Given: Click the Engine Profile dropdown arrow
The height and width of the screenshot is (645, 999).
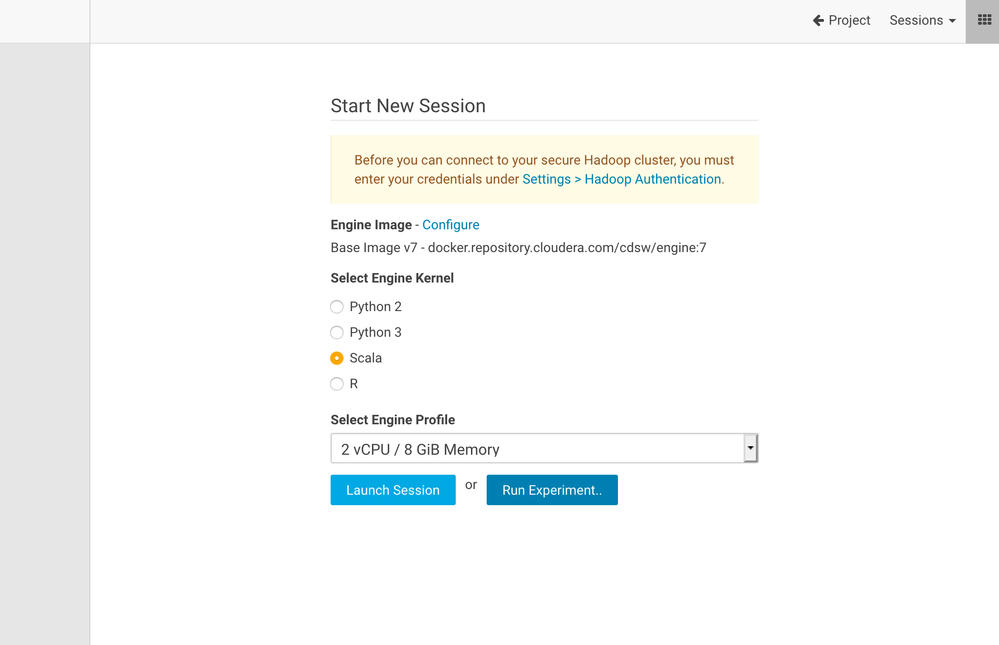Looking at the screenshot, I should pyautogui.click(x=750, y=449).
